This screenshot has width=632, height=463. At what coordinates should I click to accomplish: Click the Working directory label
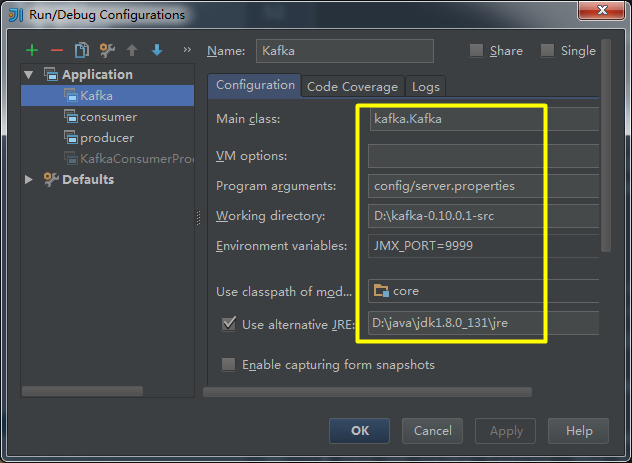(x=270, y=216)
